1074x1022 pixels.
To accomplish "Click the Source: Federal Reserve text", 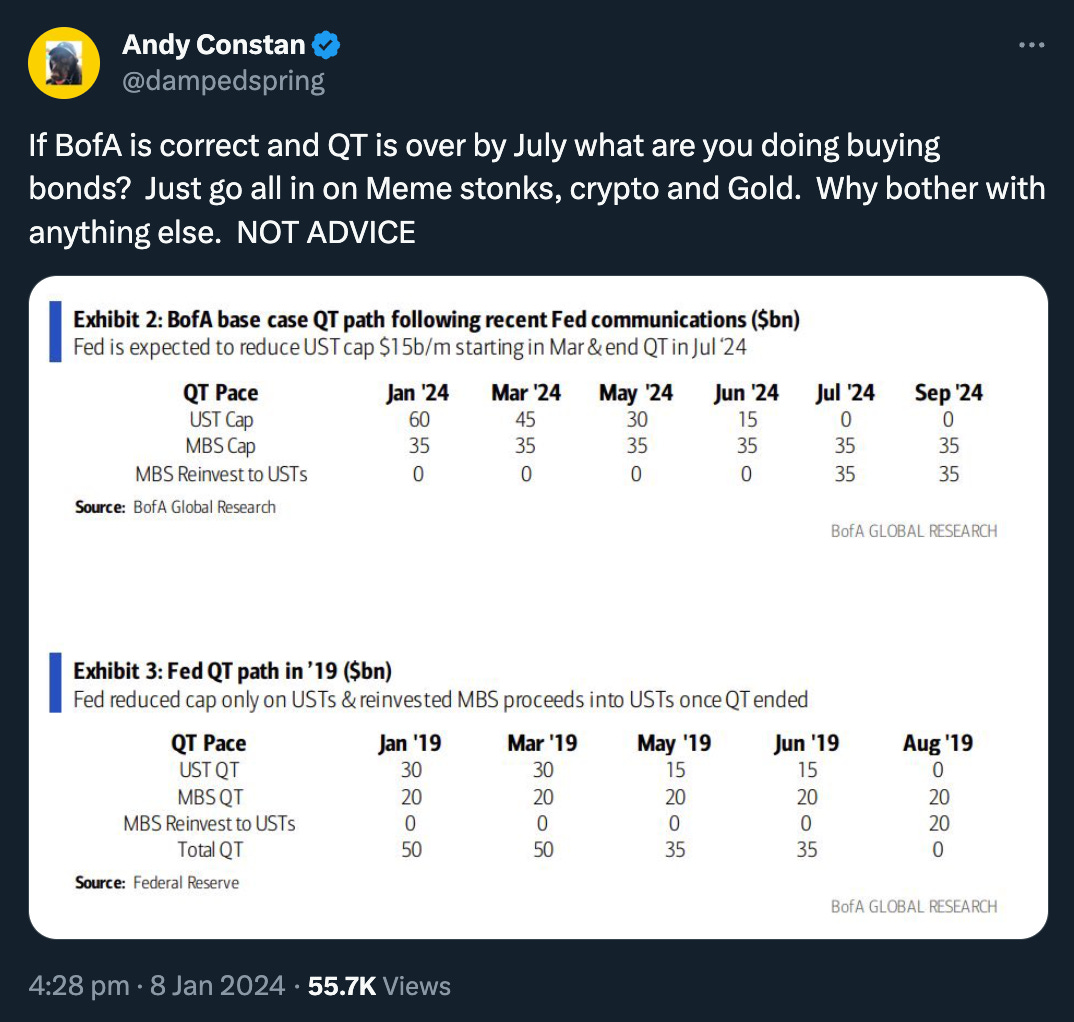I will pos(157,882).
